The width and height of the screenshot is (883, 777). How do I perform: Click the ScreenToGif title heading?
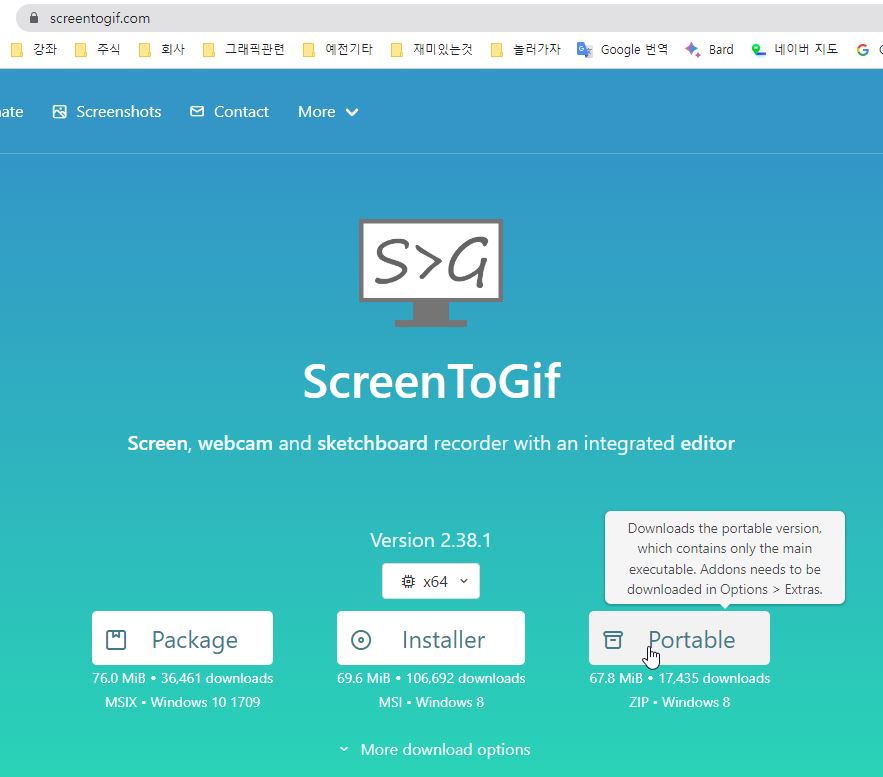click(431, 381)
